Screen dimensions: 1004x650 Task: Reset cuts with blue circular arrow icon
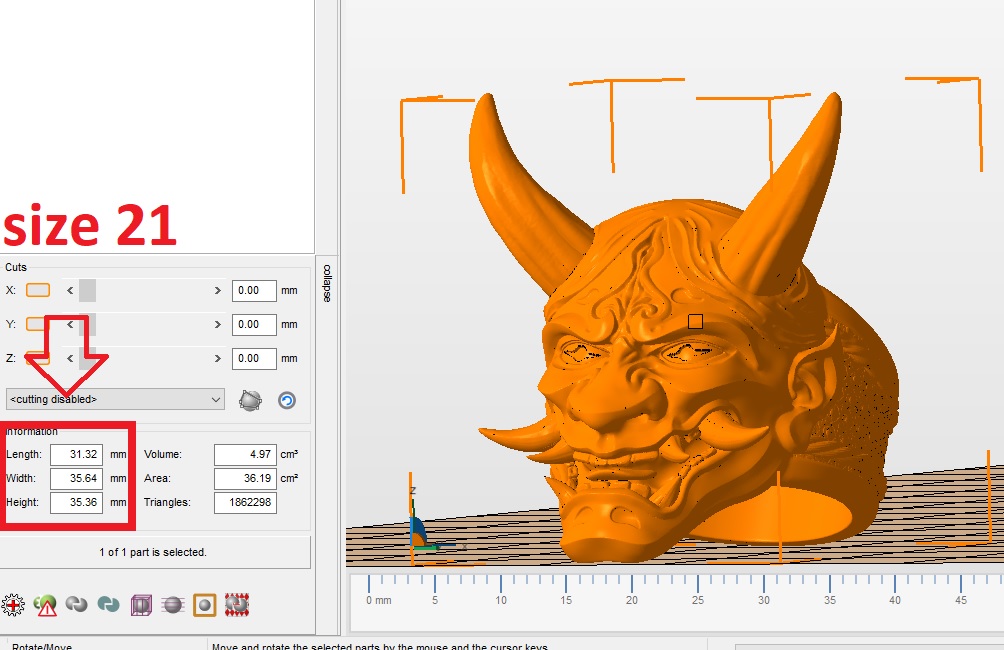pyautogui.click(x=287, y=400)
